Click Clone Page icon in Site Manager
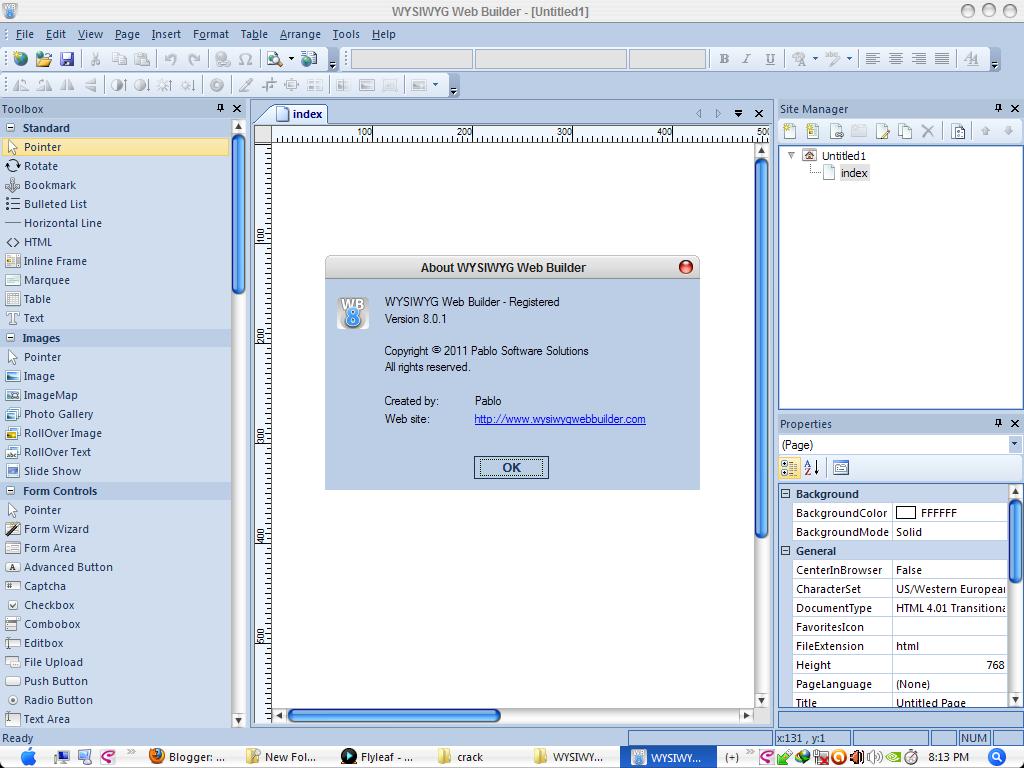Viewport: 1024px width, 768px height. tap(905, 131)
